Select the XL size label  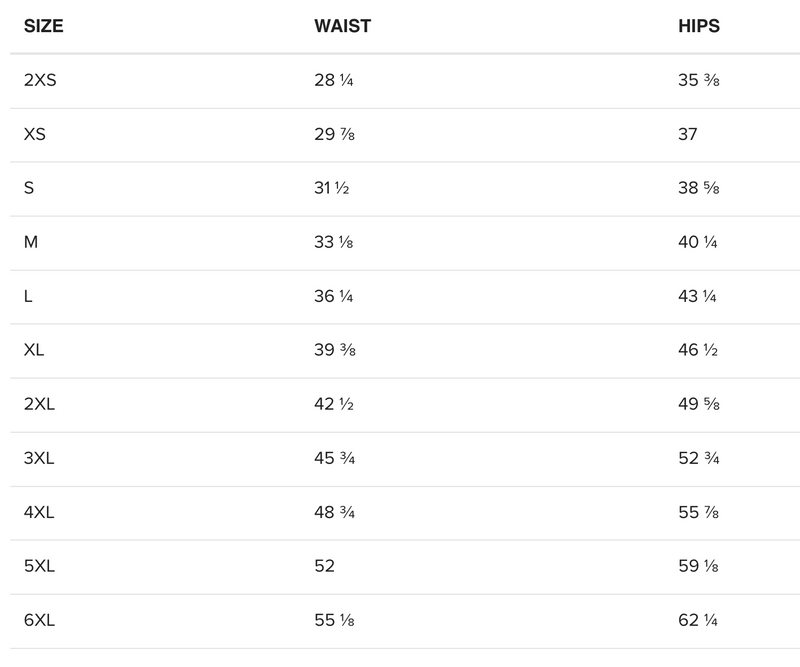tap(33, 351)
